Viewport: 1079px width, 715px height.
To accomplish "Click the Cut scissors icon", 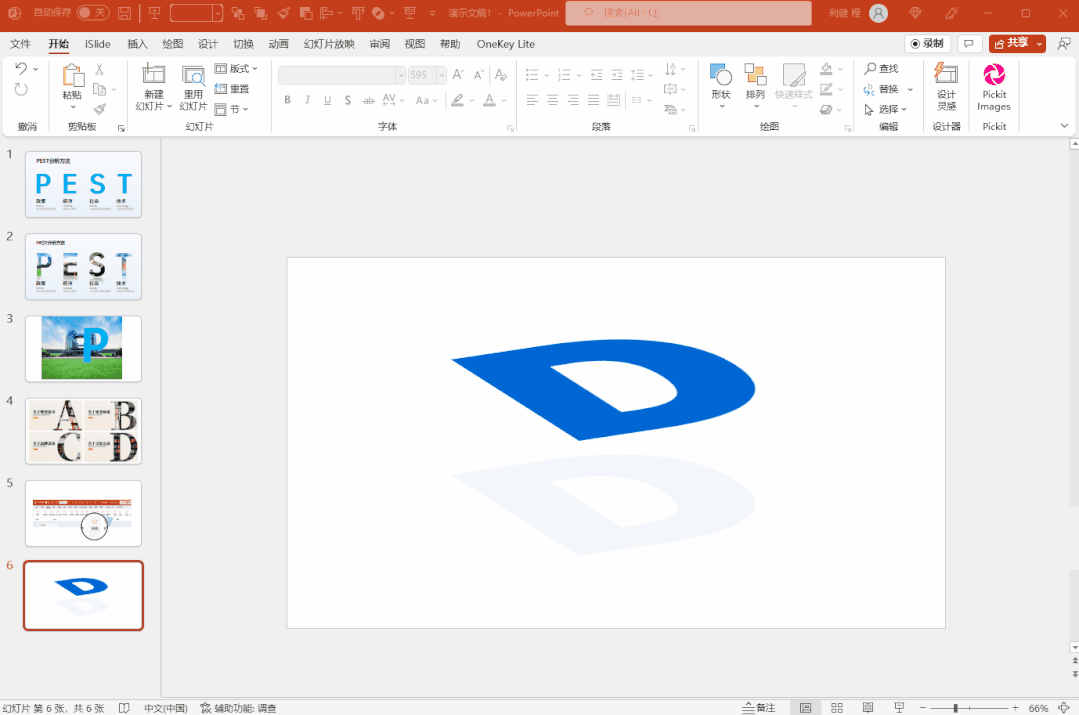I will coord(99,69).
